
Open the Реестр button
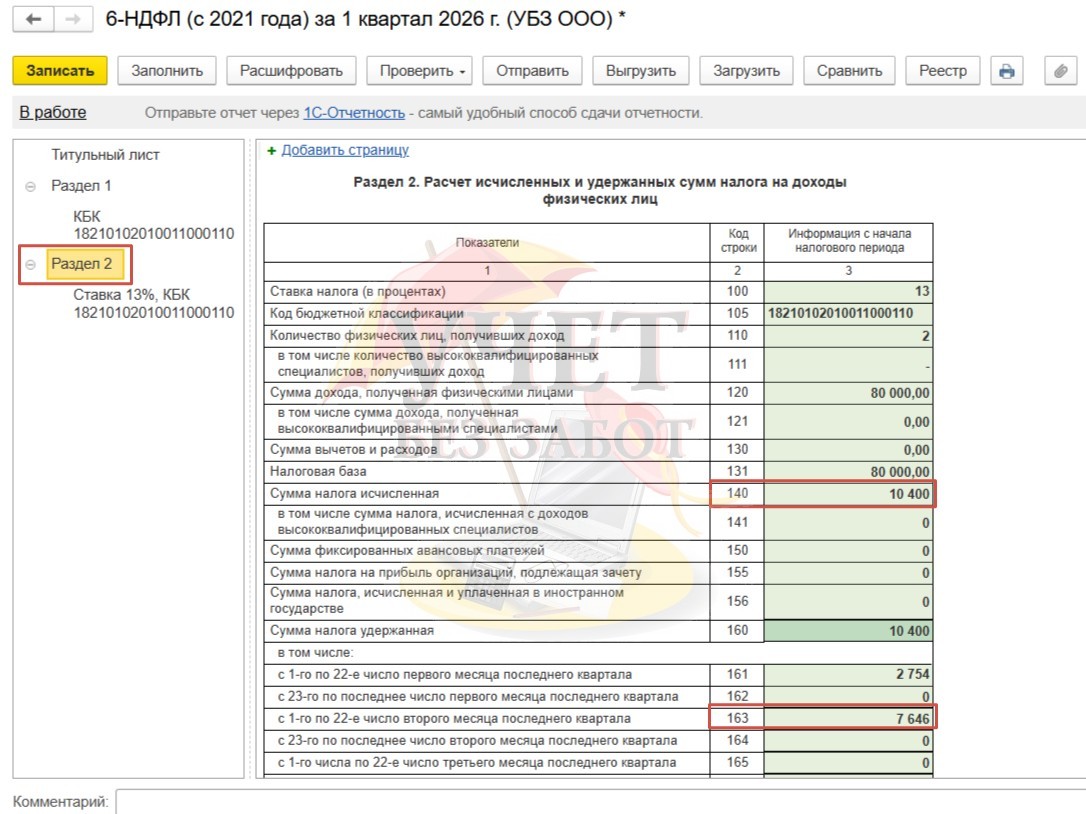point(943,71)
